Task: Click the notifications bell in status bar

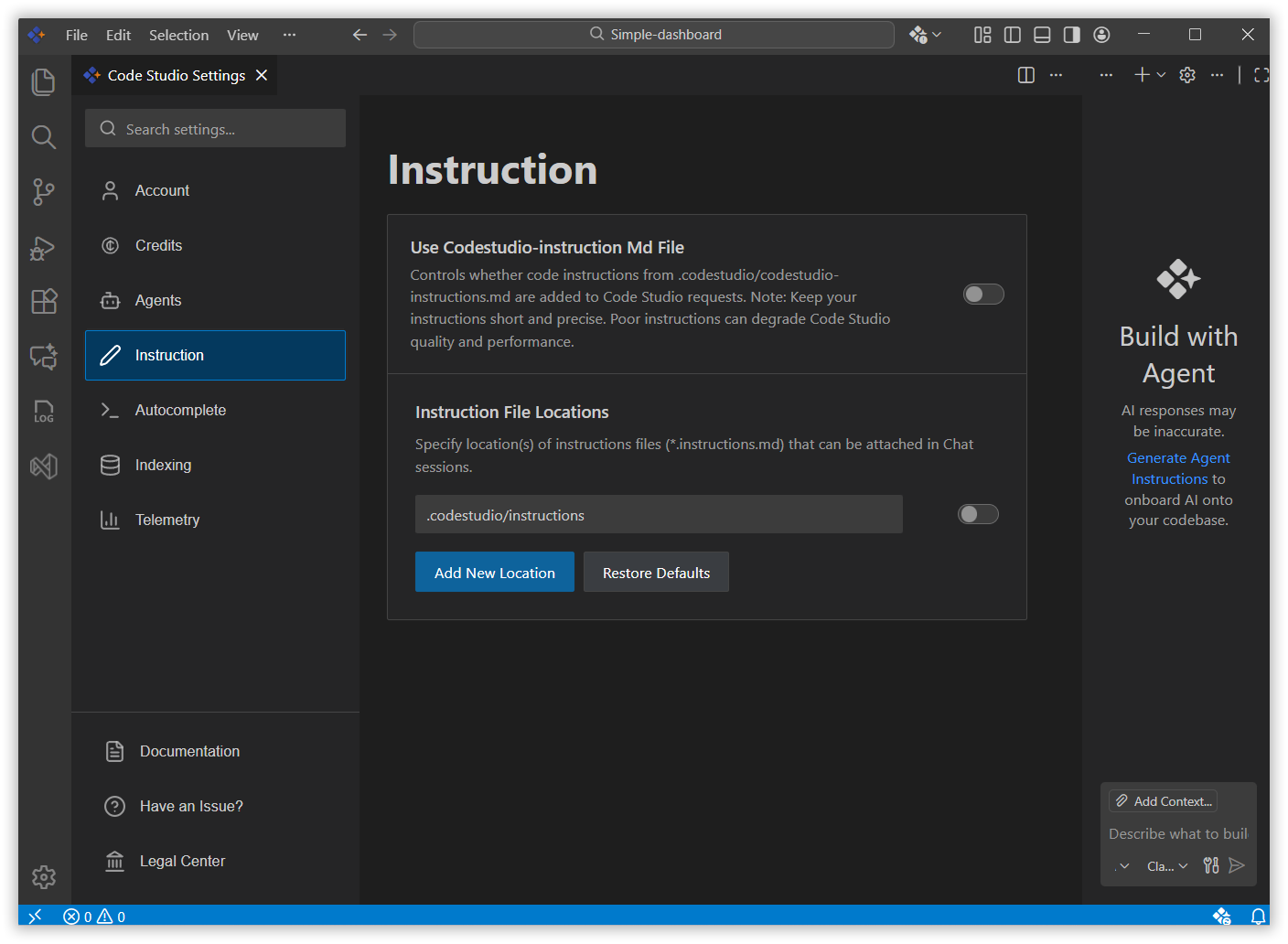Action: (1259, 916)
